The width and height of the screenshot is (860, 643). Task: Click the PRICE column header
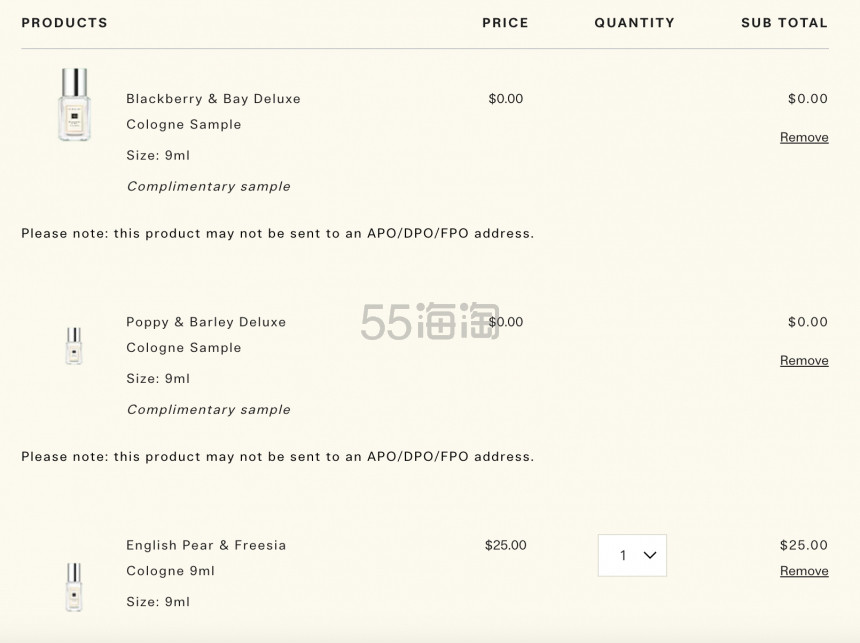tap(505, 23)
